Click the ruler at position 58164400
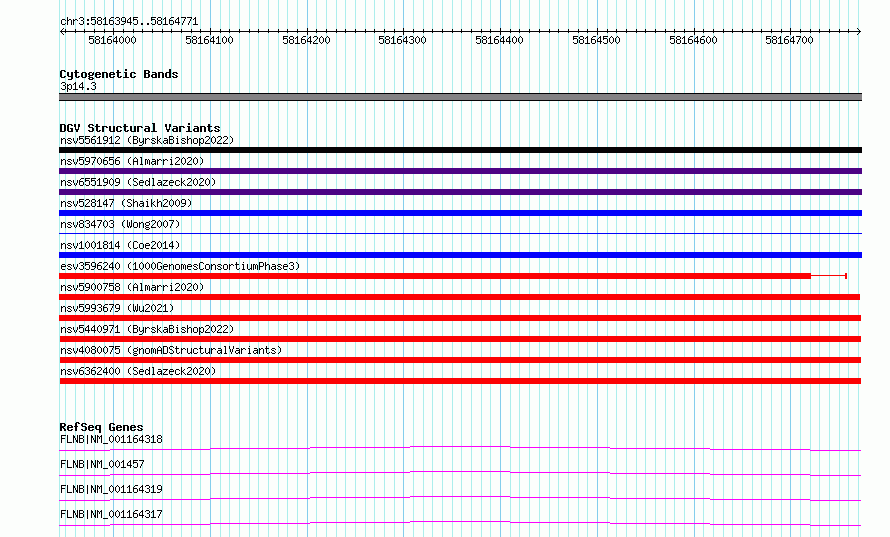The width and height of the screenshot is (890, 537). pos(499,40)
